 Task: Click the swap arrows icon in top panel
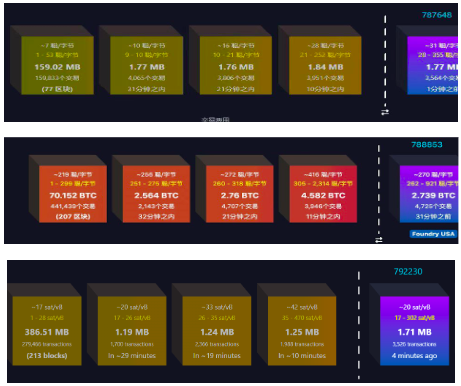click(x=385, y=112)
